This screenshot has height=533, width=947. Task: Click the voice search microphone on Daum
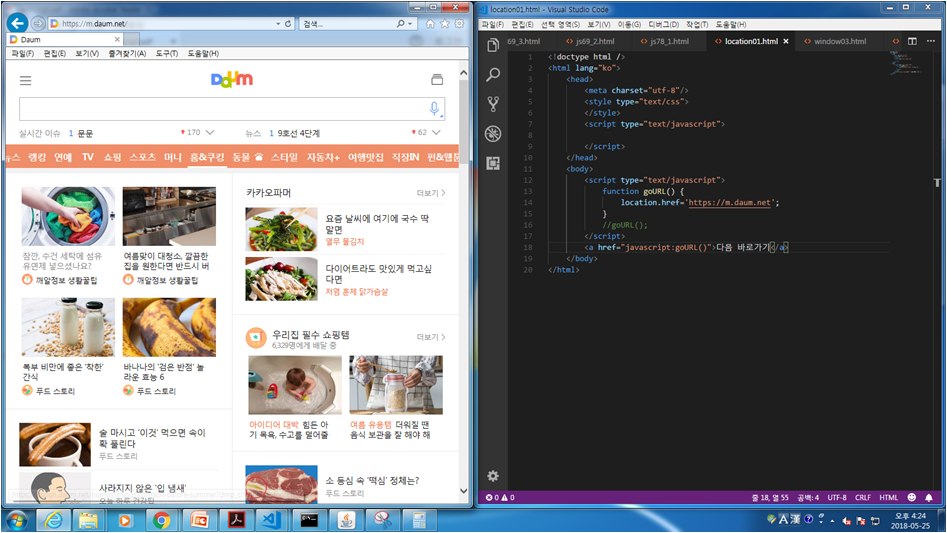coord(434,109)
